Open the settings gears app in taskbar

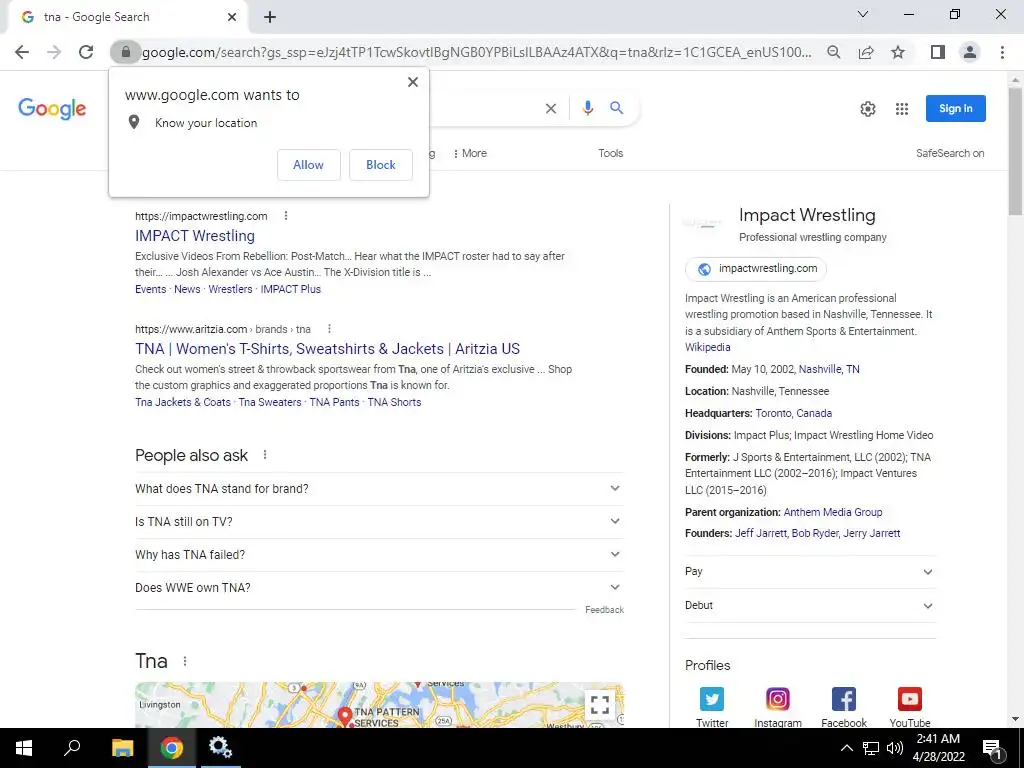tap(220, 748)
